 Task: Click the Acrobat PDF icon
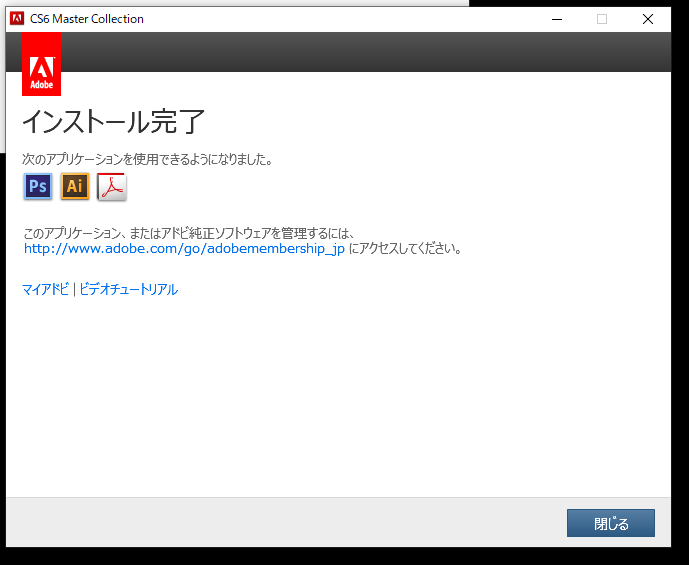point(112,187)
